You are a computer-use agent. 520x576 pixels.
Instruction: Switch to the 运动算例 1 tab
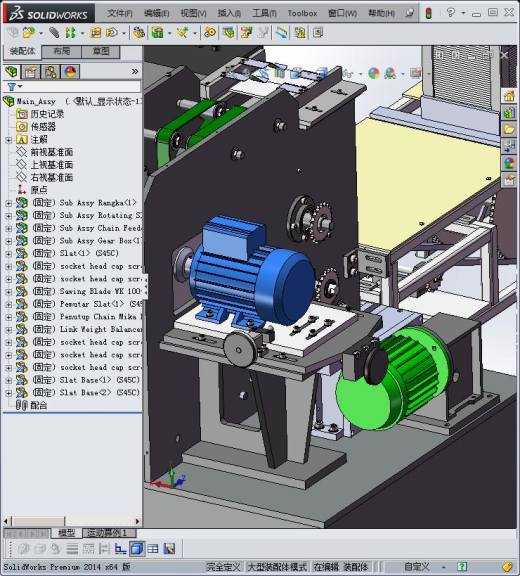[109, 532]
